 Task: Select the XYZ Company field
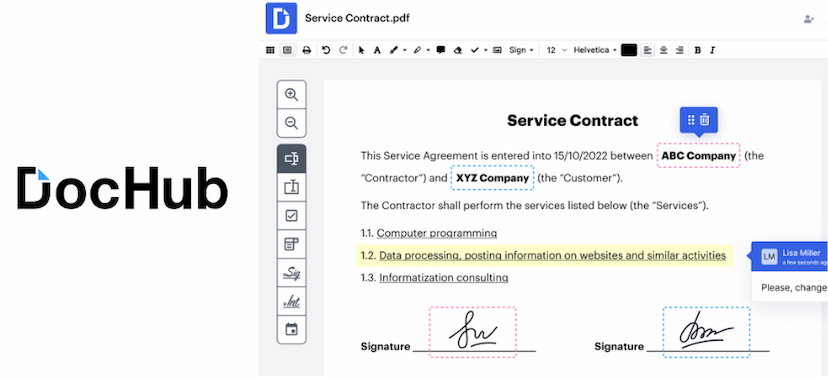492,178
